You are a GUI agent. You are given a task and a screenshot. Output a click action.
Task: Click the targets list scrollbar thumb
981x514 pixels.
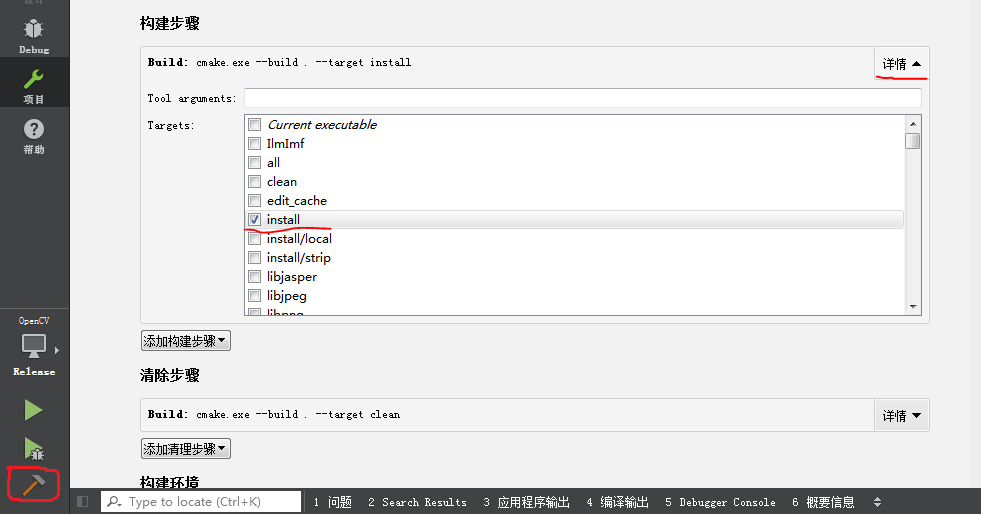(913, 141)
